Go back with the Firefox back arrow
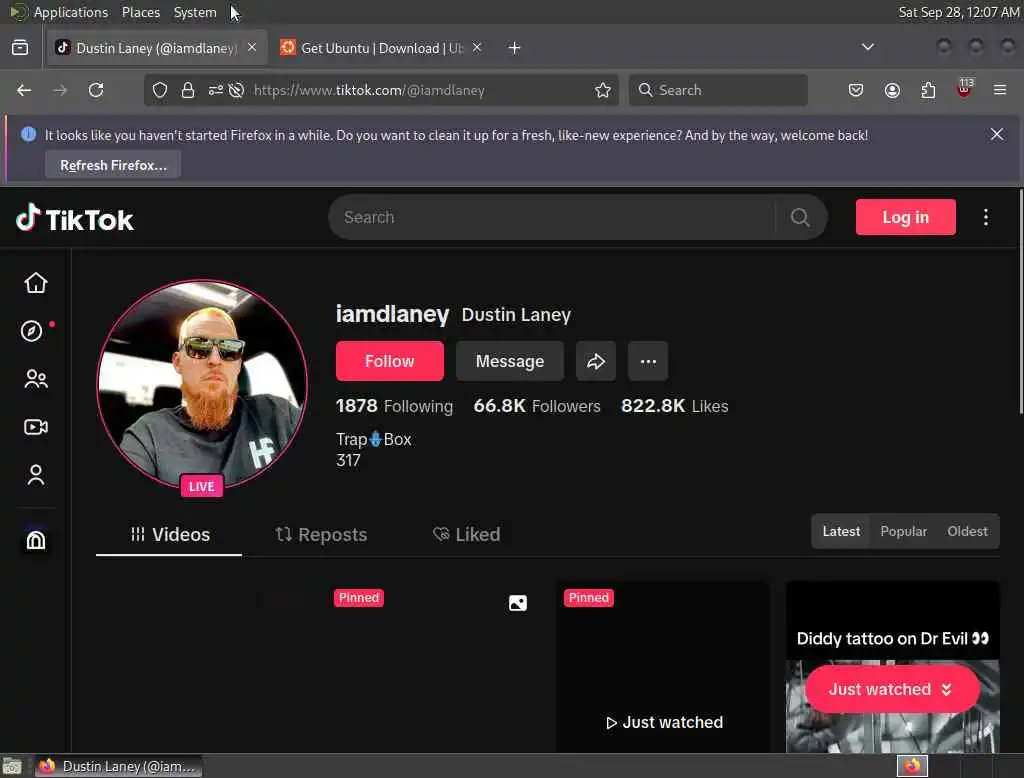Image resolution: width=1024 pixels, height=778 pixels. (24, 90)
